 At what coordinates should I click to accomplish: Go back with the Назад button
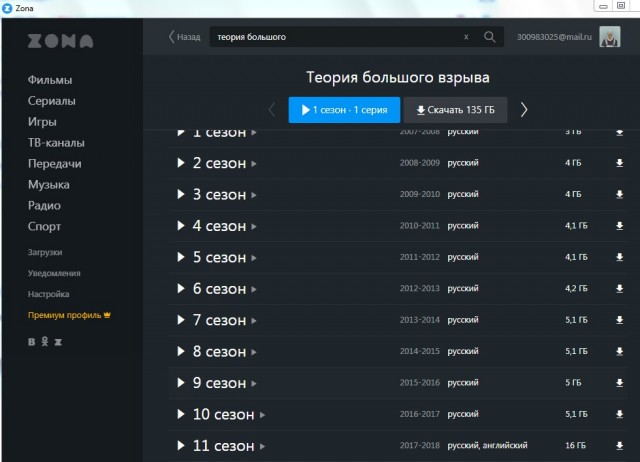[x=184, y=37]
